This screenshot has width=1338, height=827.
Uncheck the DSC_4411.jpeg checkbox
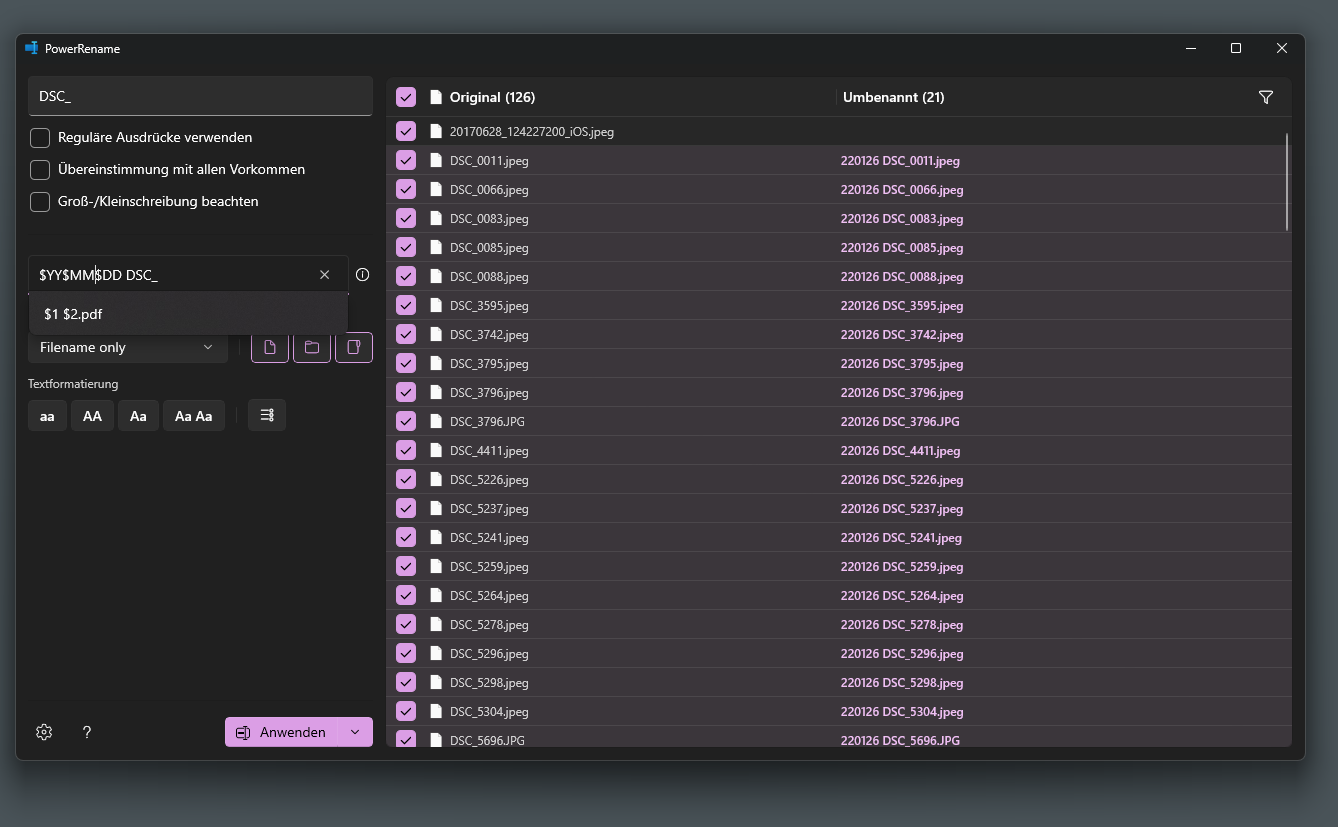(x=406, y=450)
